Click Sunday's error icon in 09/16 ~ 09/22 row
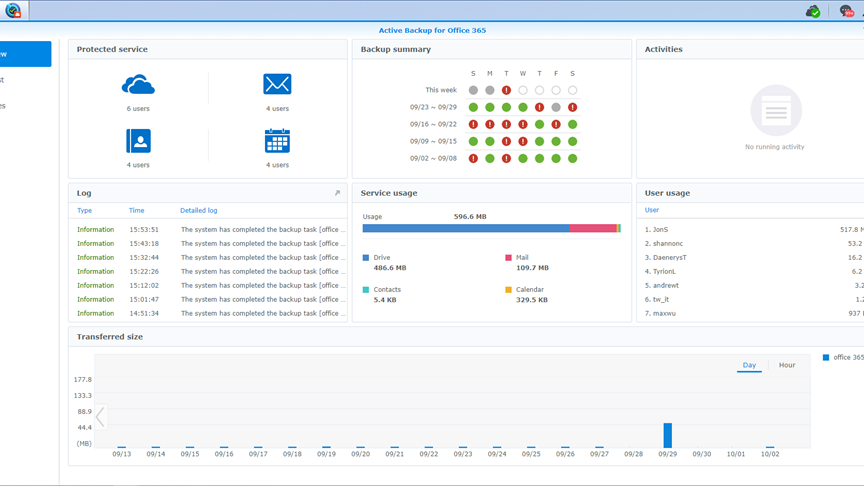864x486 pixels. pyautogui.click(x=473, y=124)
